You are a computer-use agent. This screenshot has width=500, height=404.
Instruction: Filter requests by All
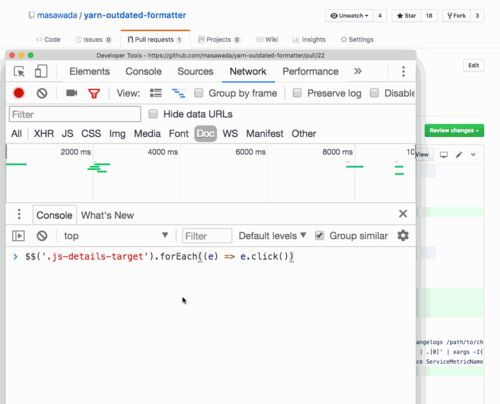[16, 134]
